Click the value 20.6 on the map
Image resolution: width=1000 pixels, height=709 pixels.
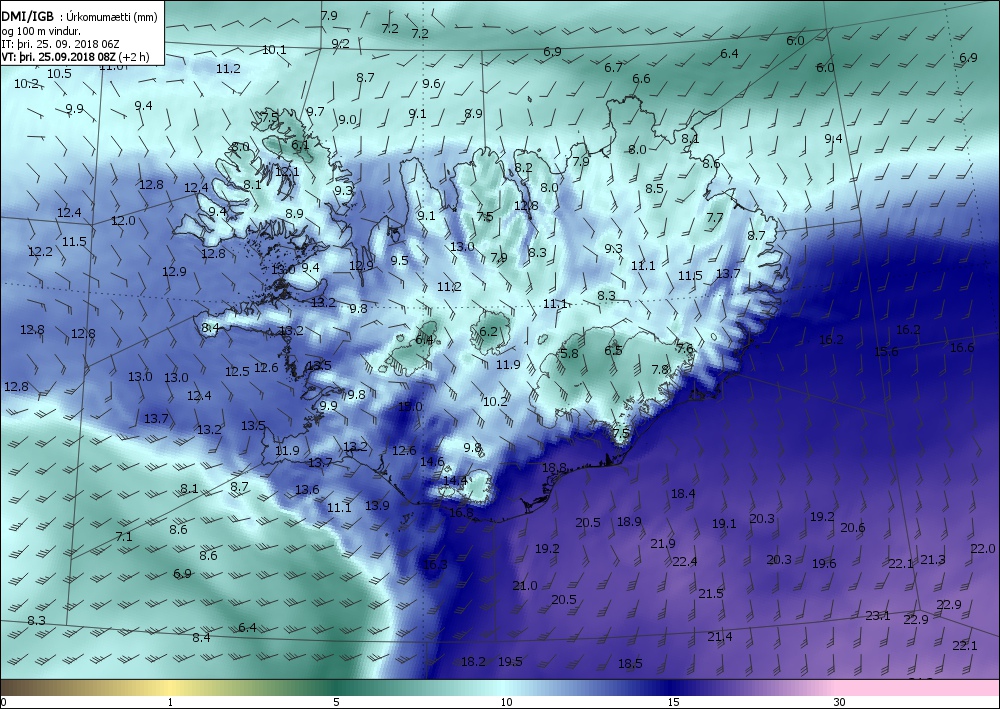[x=853, y=527]
